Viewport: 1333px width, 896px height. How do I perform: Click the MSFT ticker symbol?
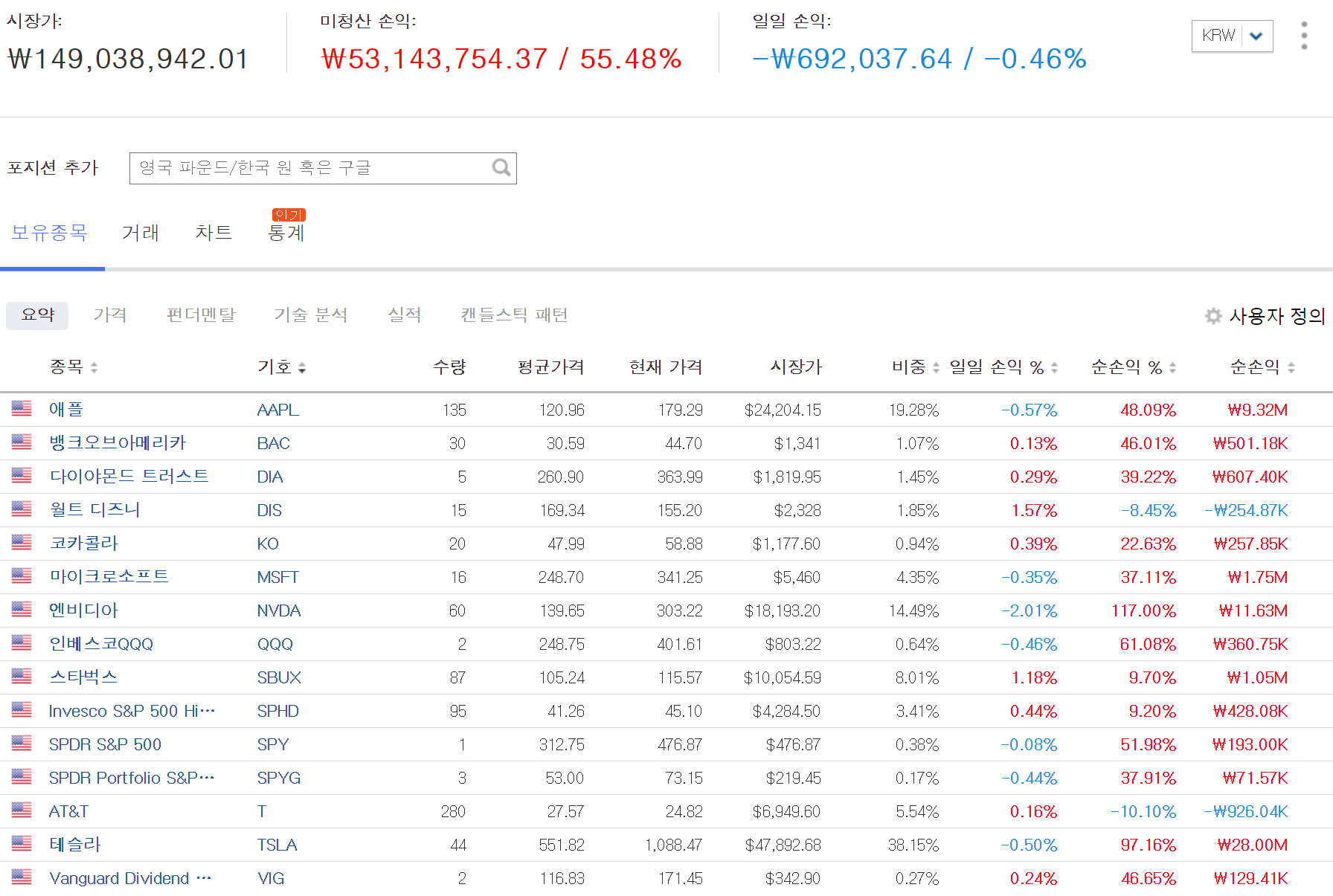pyautogui.click(x=277, y=577)
